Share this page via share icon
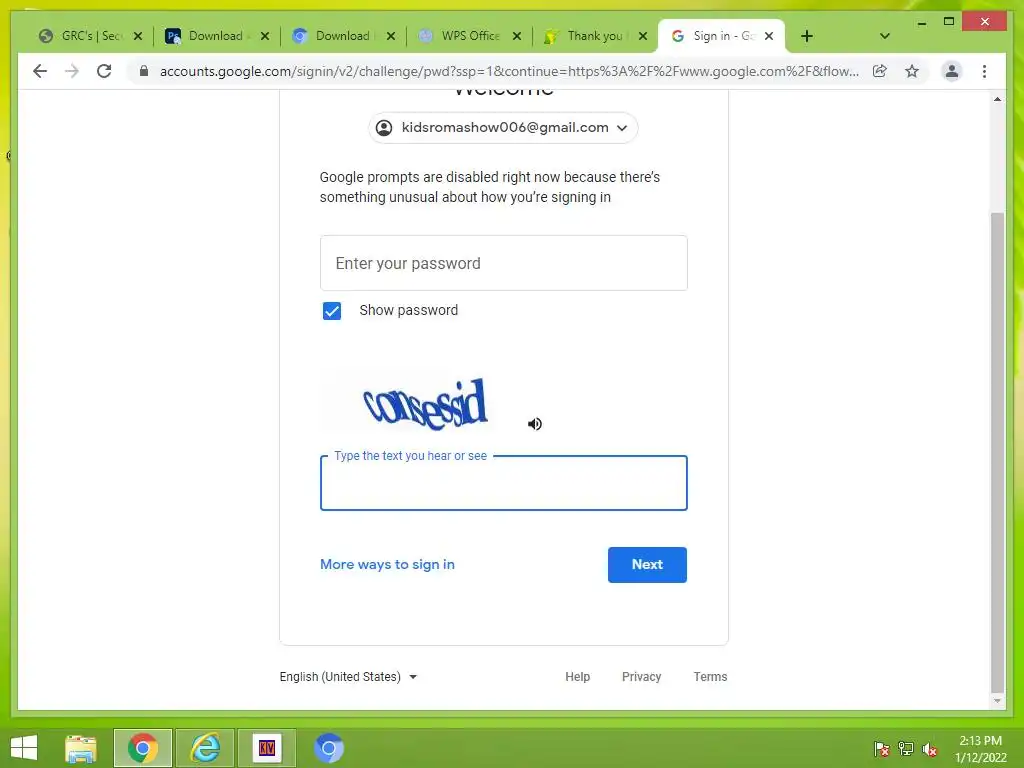Screen dimensions: 1024x768 click(x=880, y=71)
